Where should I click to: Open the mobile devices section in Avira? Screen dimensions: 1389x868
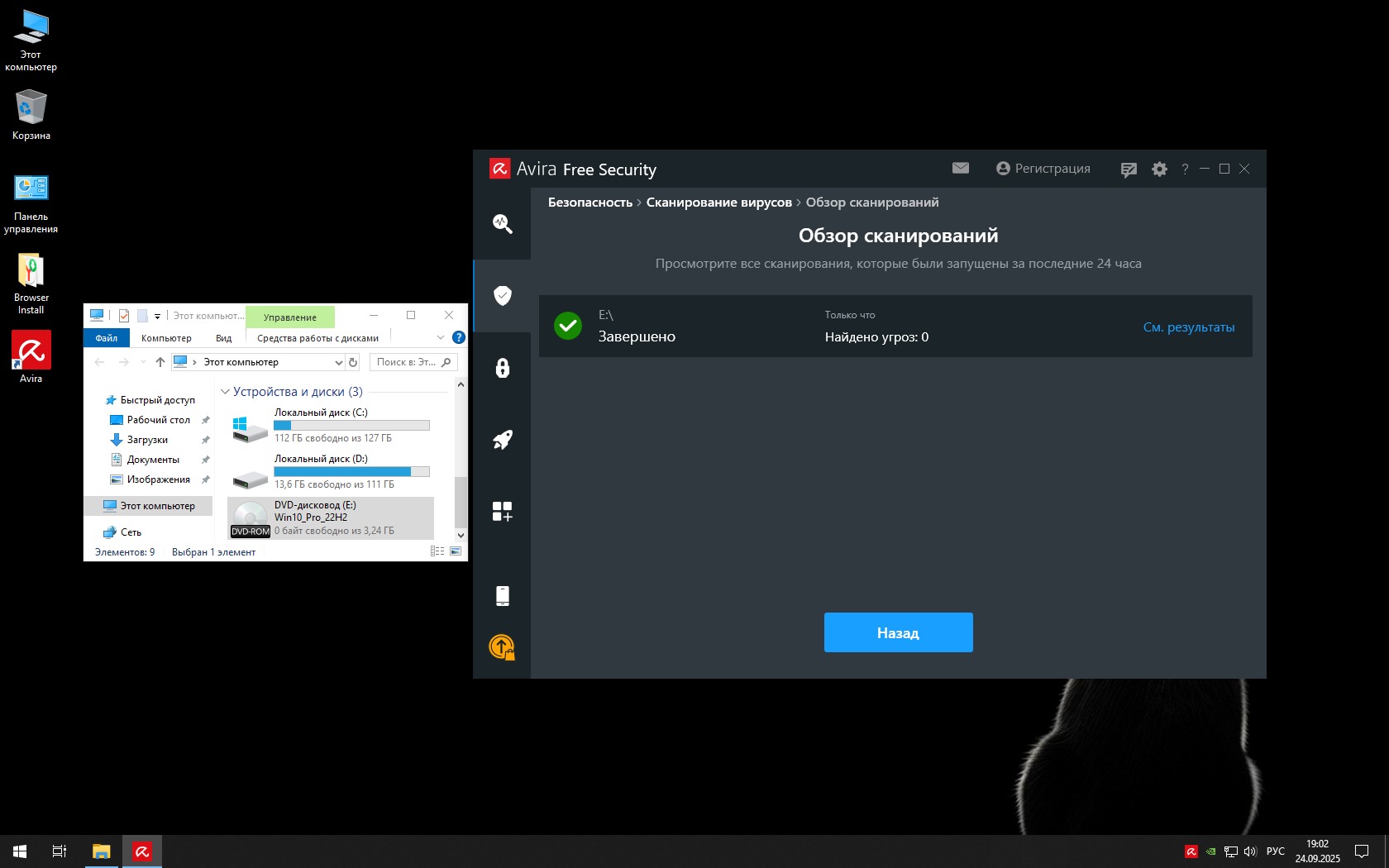[x=502, y=596]
